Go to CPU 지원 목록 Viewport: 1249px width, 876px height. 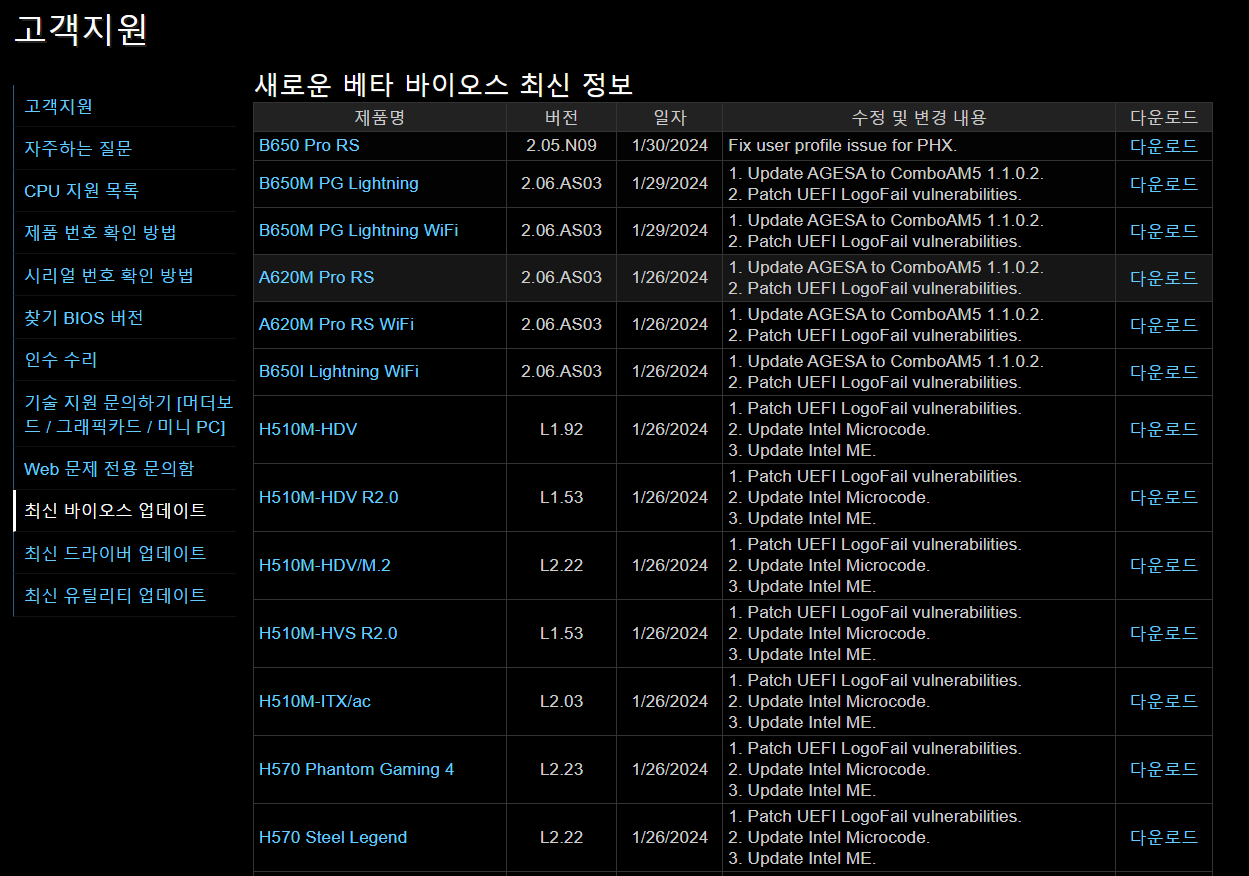[x=81, y=190]
